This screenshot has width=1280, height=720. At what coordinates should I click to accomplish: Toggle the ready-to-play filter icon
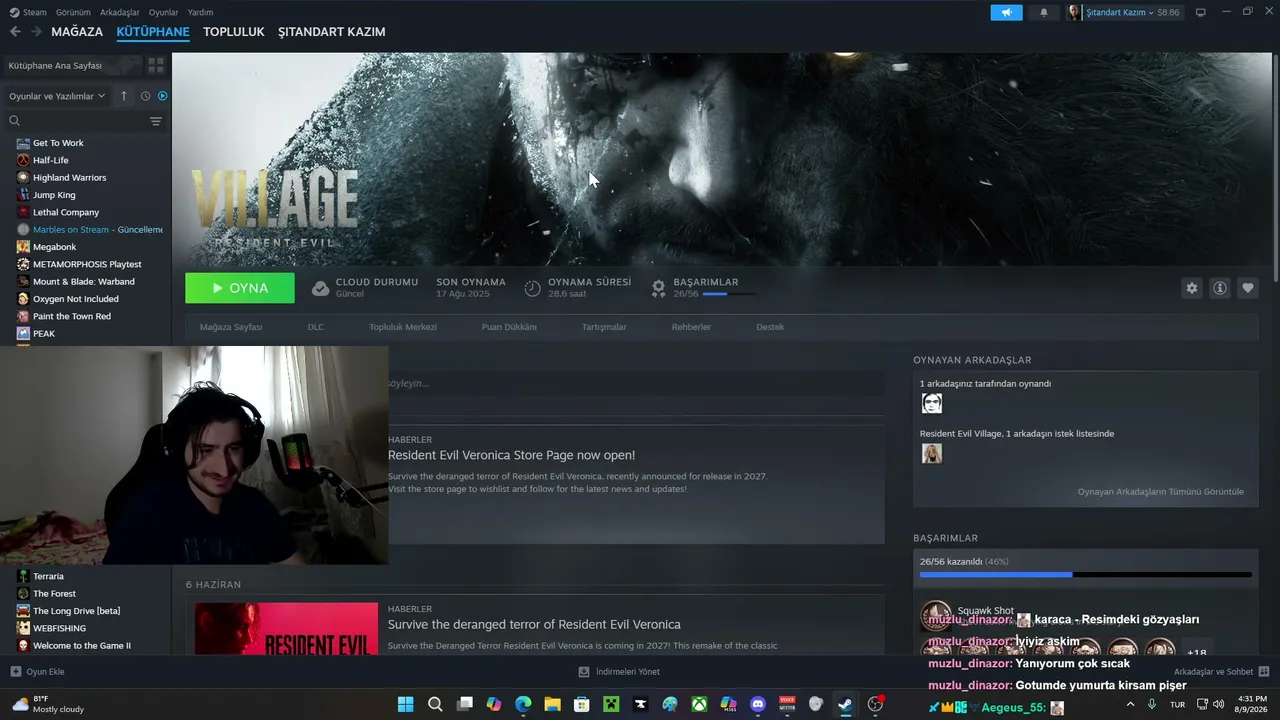point(163,96)
